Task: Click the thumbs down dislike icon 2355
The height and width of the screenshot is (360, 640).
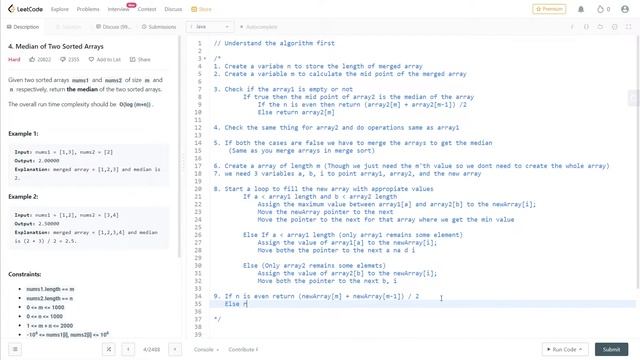Action: point(63,60)
